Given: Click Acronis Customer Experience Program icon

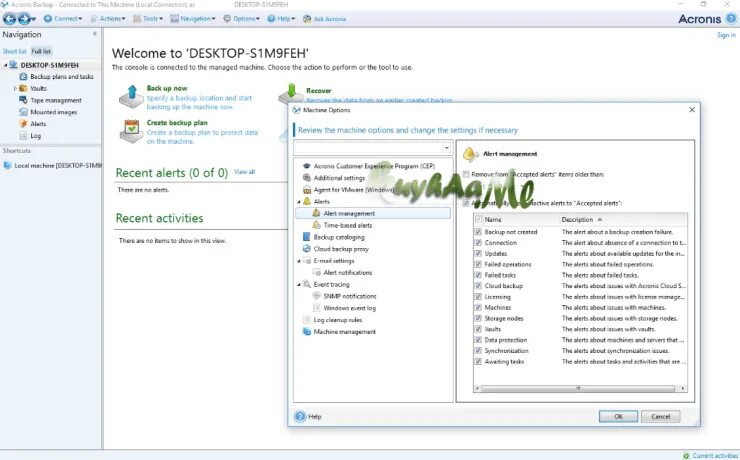Looking at the screenshot, I should click(x=307, y=166).
